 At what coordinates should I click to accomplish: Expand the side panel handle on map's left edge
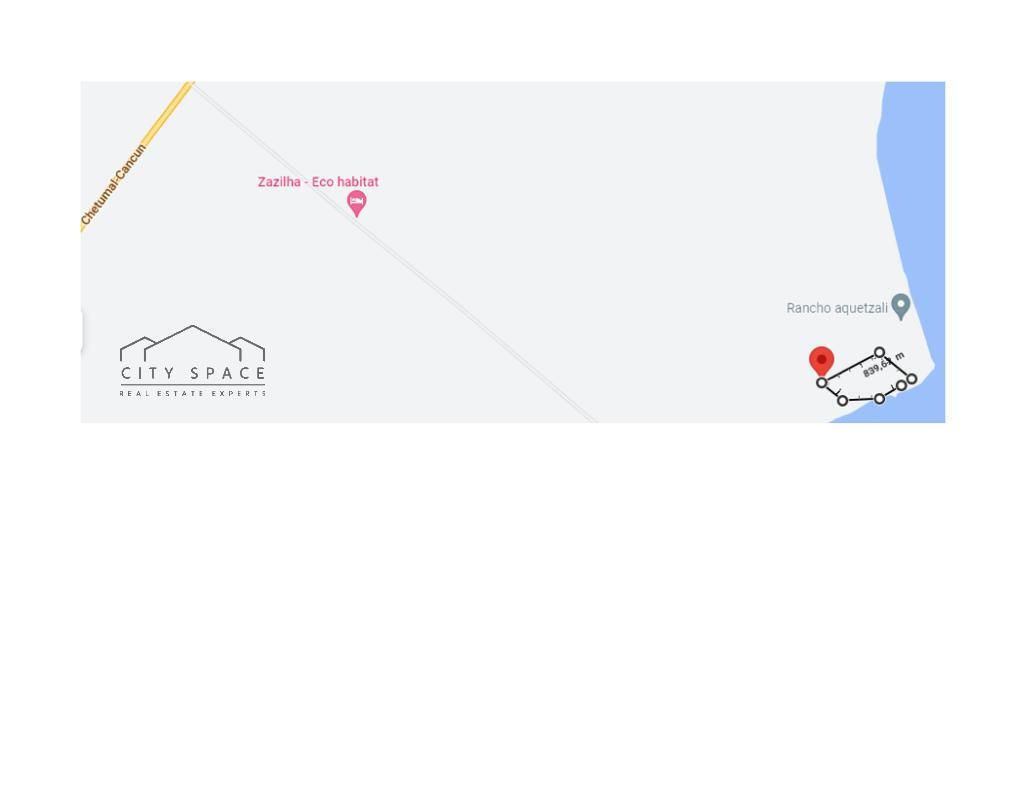coord(82,331)
